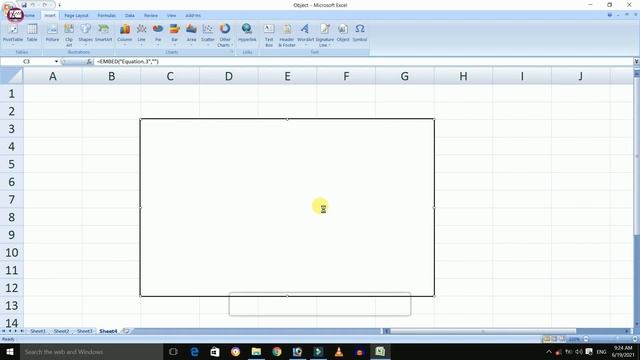Switch to the Formulas tab

click(x=107, y=16)
